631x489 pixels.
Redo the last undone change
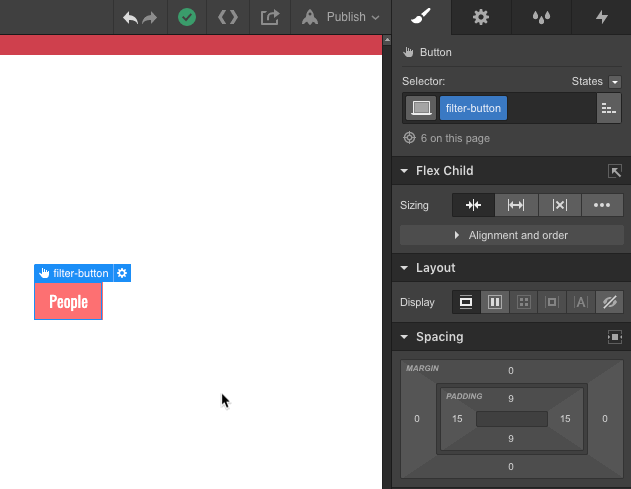(150, 18)
